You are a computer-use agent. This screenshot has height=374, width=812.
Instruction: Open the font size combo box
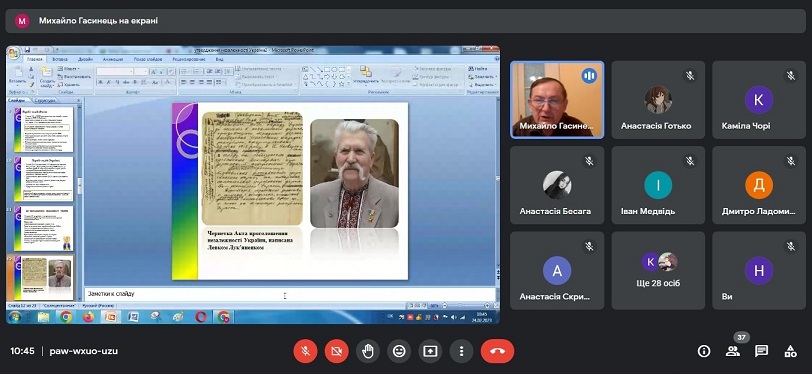[x=141, y=71]
